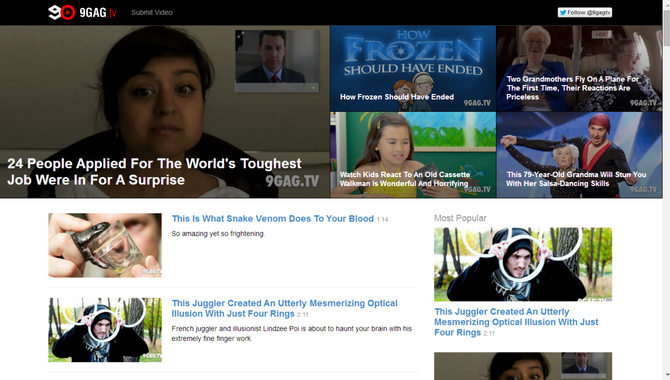Open the Most Popular juggler title link
The height and width of the screenshot is (380, 670).
(x=516, y=322)
